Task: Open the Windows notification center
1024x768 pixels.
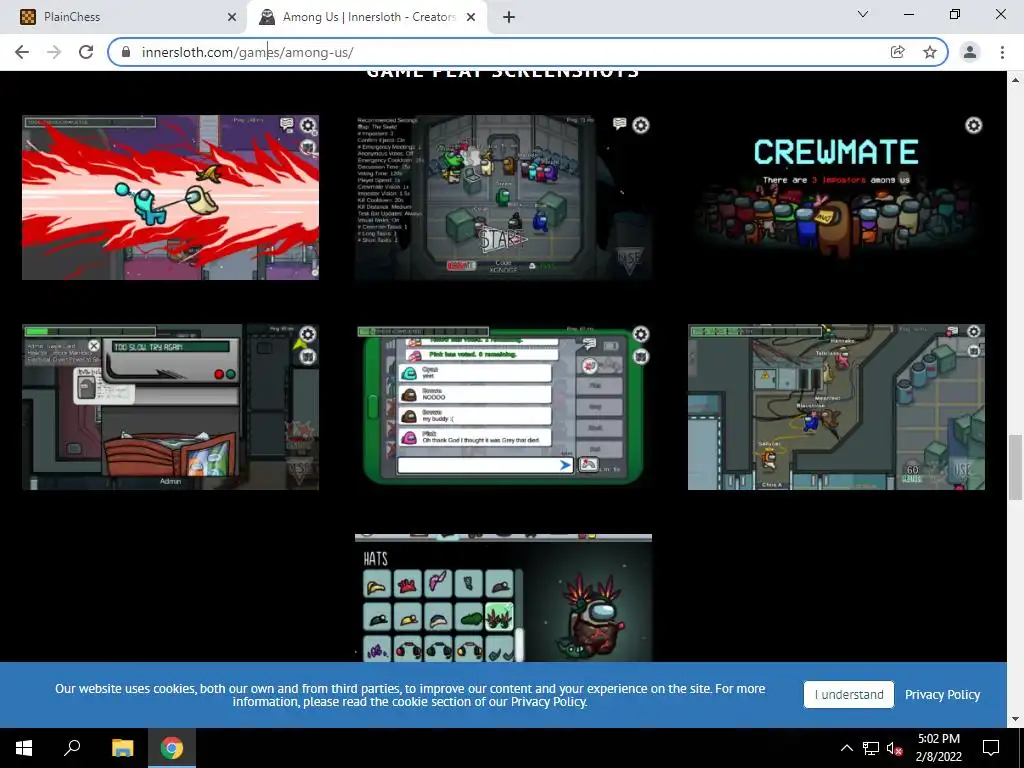Action: 991,748
